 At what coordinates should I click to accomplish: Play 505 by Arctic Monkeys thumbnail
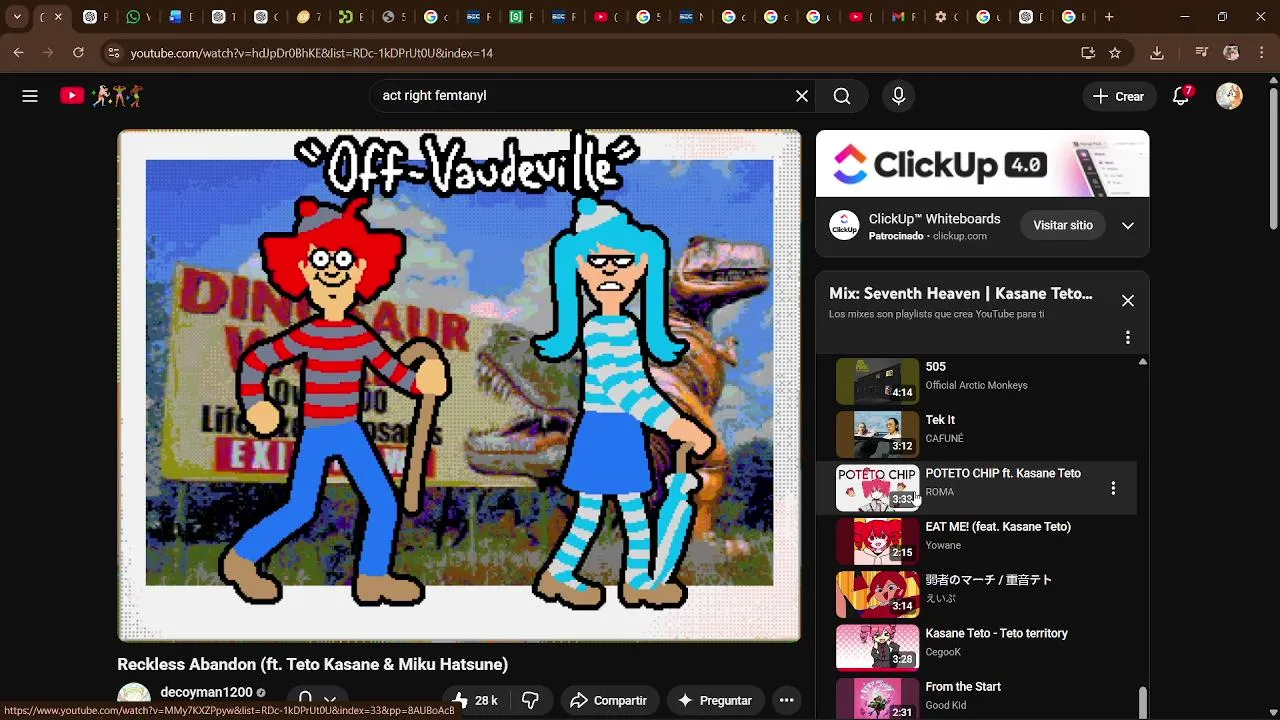[877, 381]
